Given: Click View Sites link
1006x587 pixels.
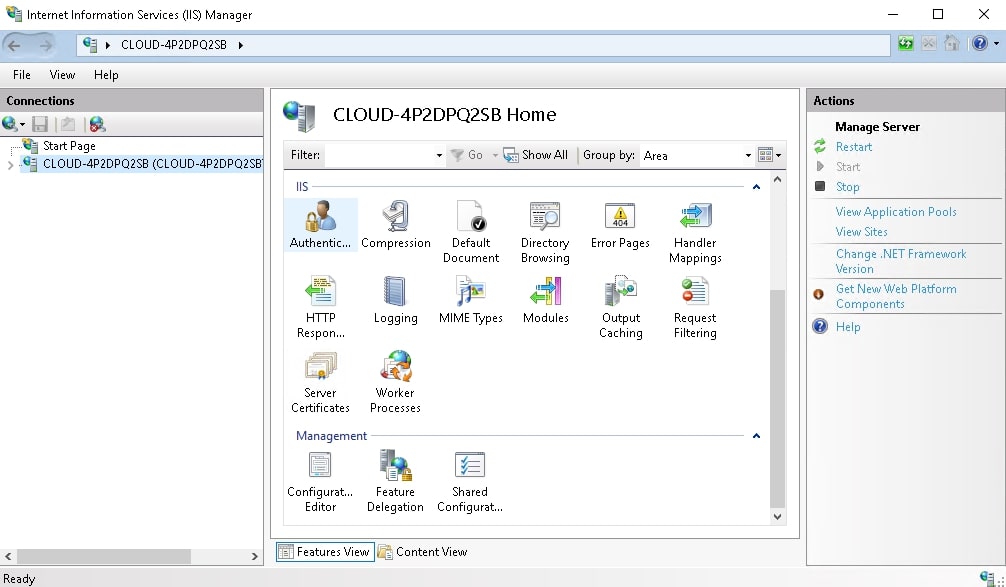Looking at the screenshot, I should (x=862, y=232).
